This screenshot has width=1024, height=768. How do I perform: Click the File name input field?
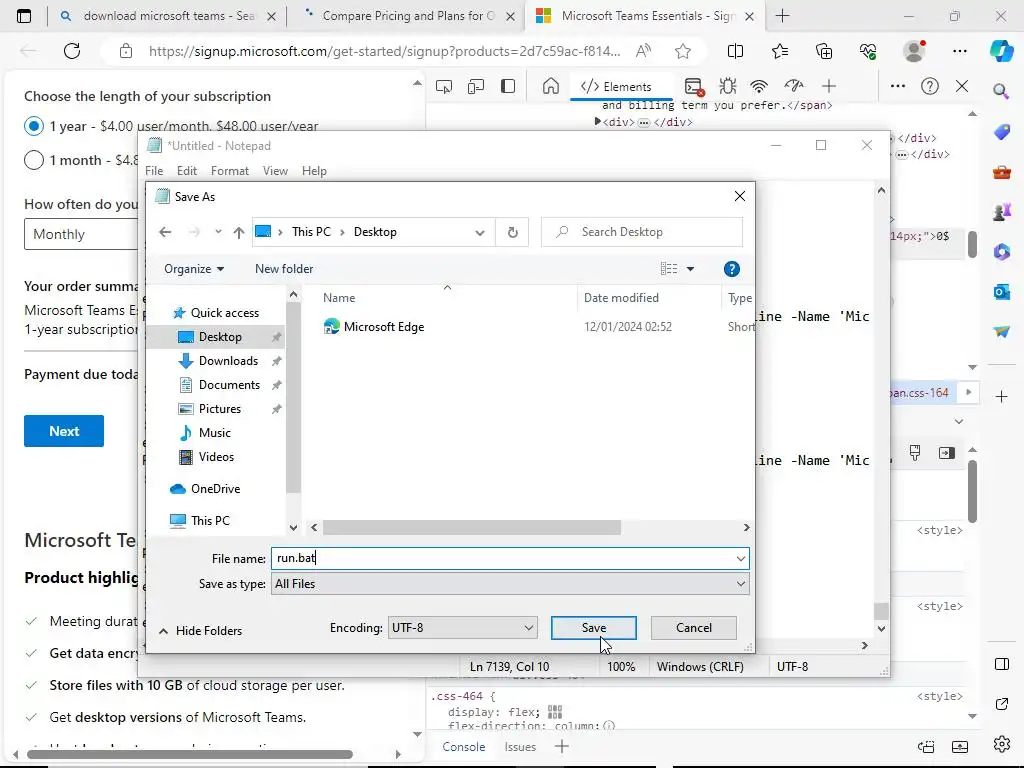click(503, 558)
